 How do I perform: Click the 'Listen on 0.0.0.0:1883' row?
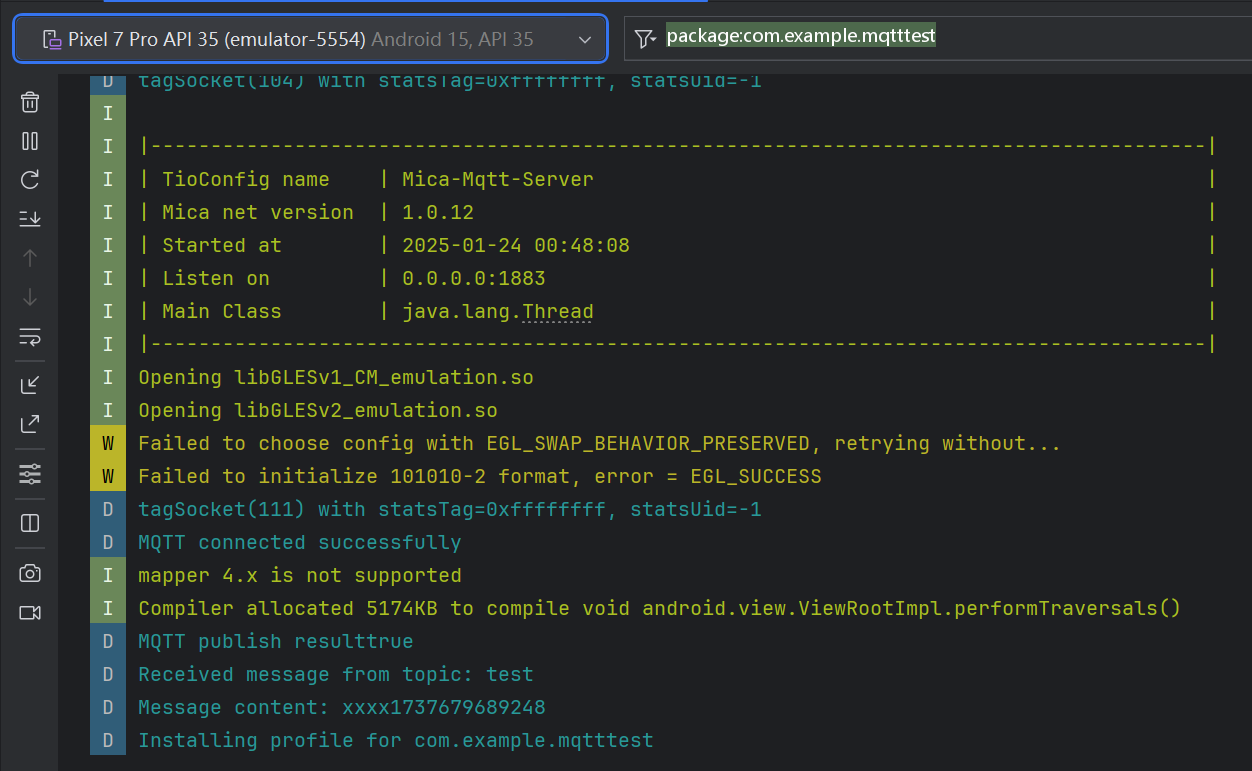(676, 279)
